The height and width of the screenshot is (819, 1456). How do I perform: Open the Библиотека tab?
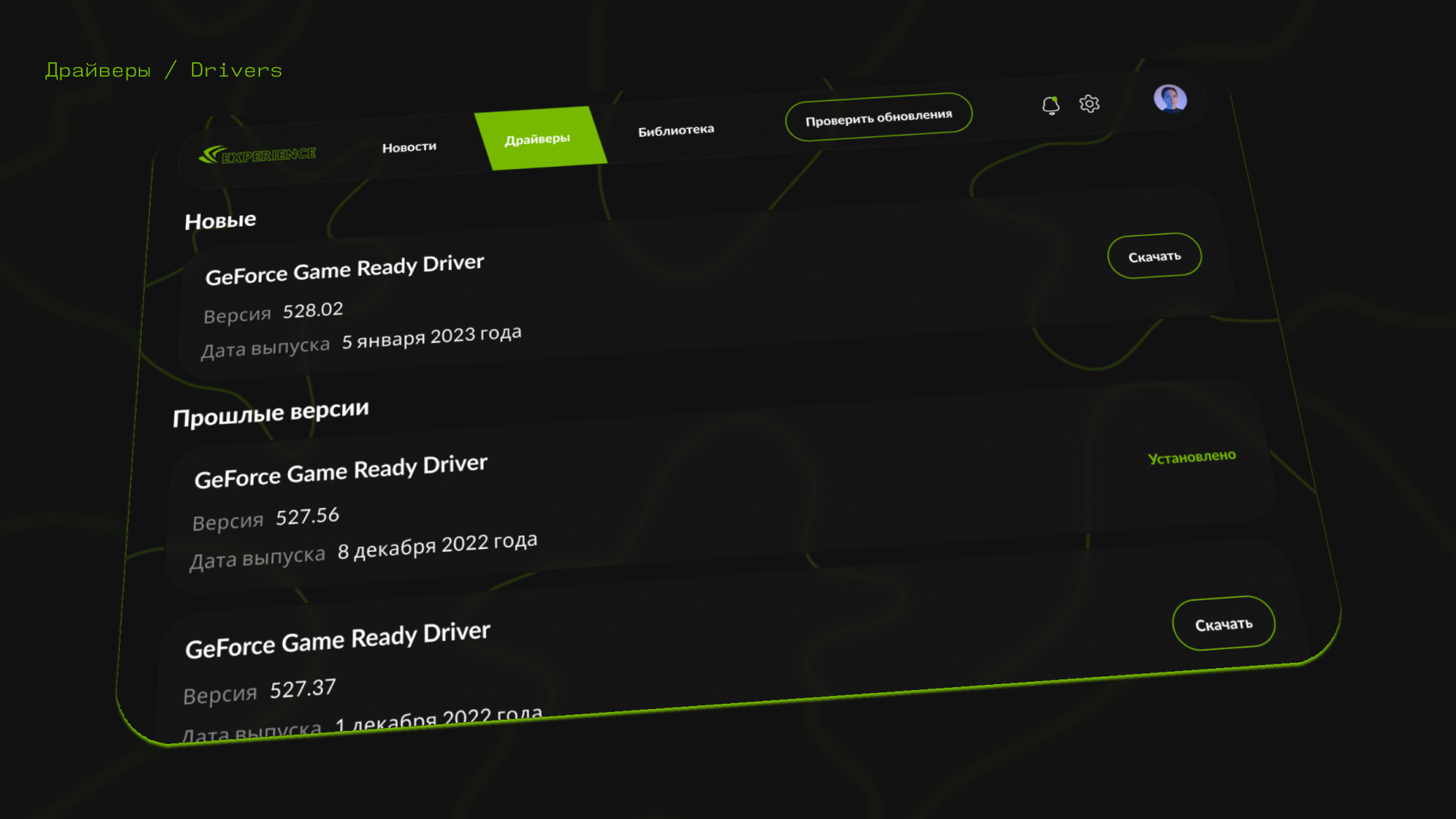(676, 130)
